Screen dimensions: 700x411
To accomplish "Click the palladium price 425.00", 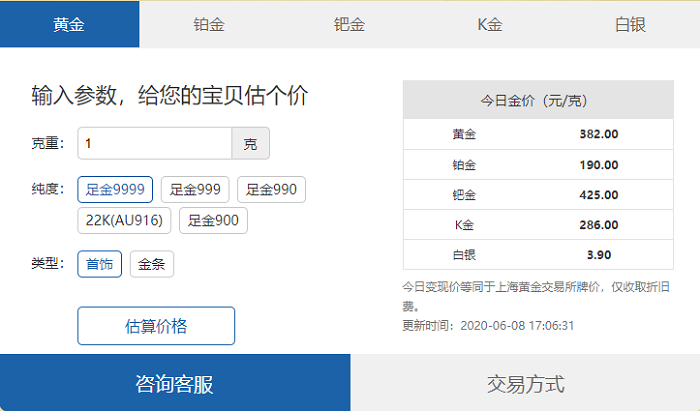I will click(x=599, y=195).
